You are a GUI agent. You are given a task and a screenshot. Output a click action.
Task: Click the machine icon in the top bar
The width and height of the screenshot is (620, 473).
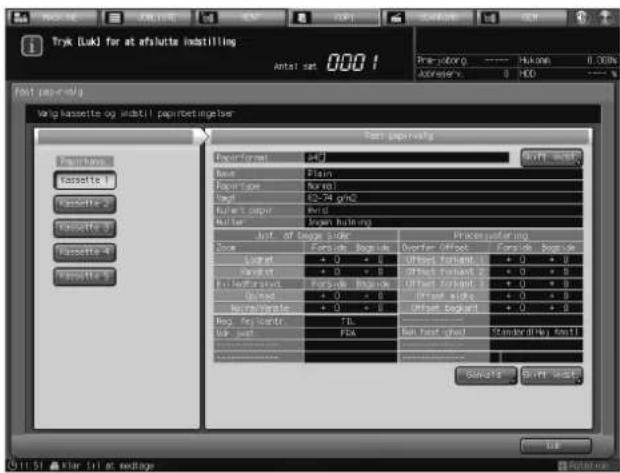coord(20,17)
